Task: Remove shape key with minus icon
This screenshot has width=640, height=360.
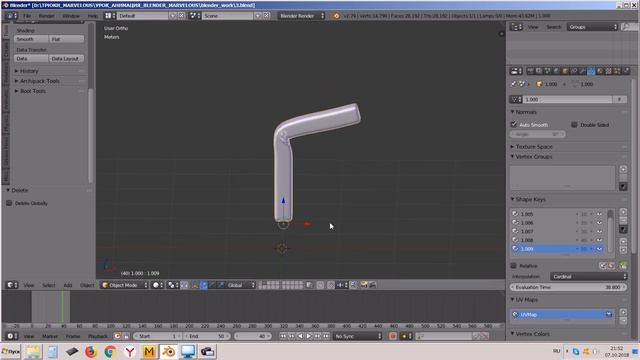Action: point(623,220)
